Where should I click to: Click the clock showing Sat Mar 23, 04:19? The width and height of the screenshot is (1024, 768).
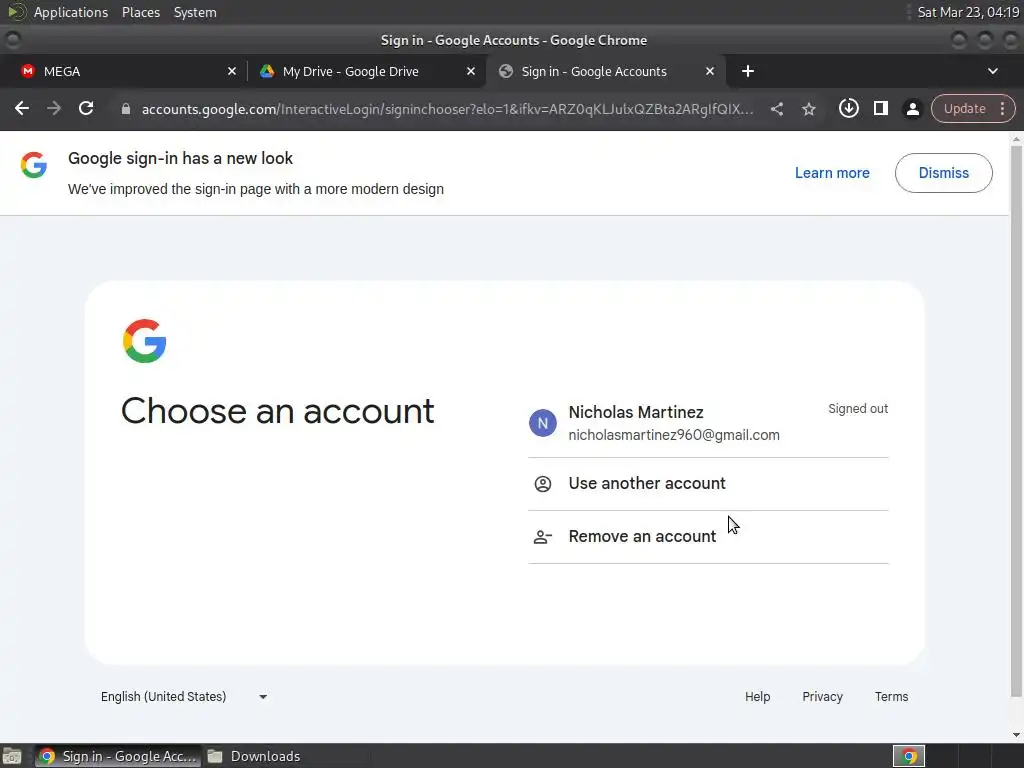tap(968, 12)
